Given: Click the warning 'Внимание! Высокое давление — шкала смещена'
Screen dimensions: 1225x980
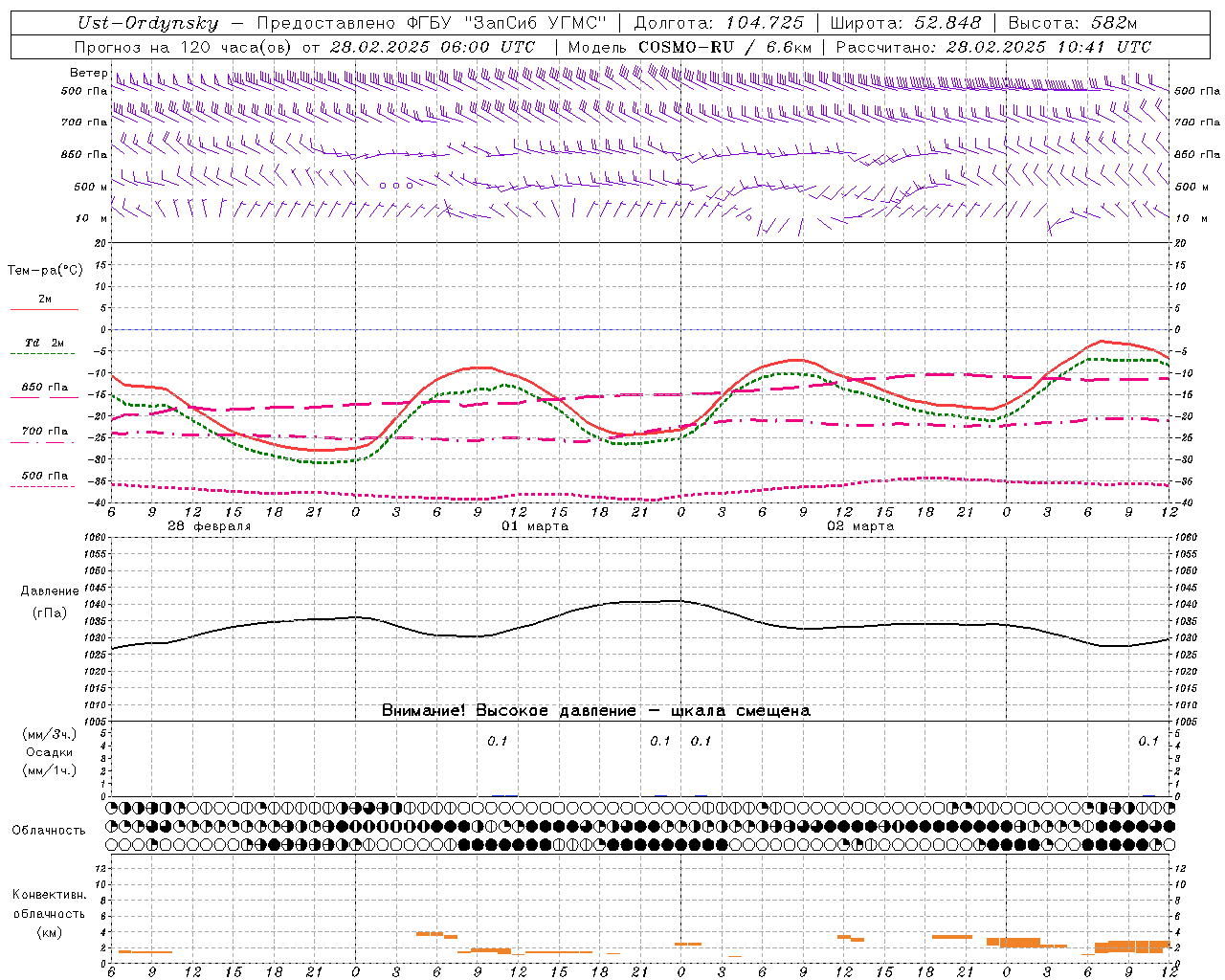Looking at the screenshot, I should [596, 711].
